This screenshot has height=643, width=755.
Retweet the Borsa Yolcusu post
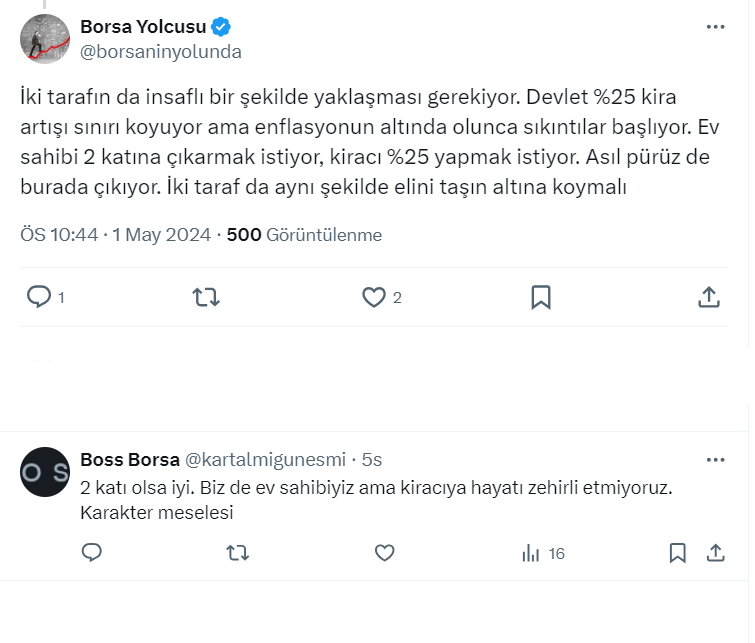point(205,297)
